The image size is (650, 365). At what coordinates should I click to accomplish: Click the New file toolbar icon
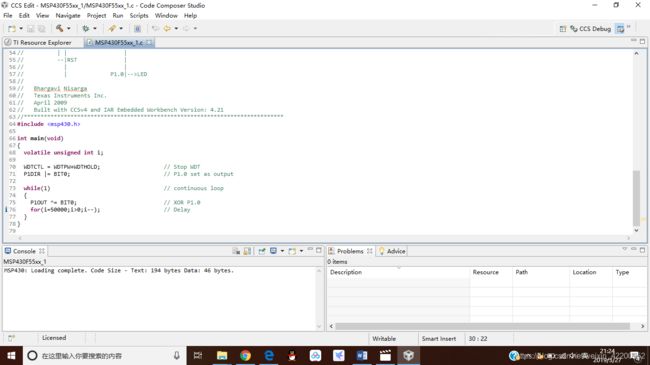point(12,28)
